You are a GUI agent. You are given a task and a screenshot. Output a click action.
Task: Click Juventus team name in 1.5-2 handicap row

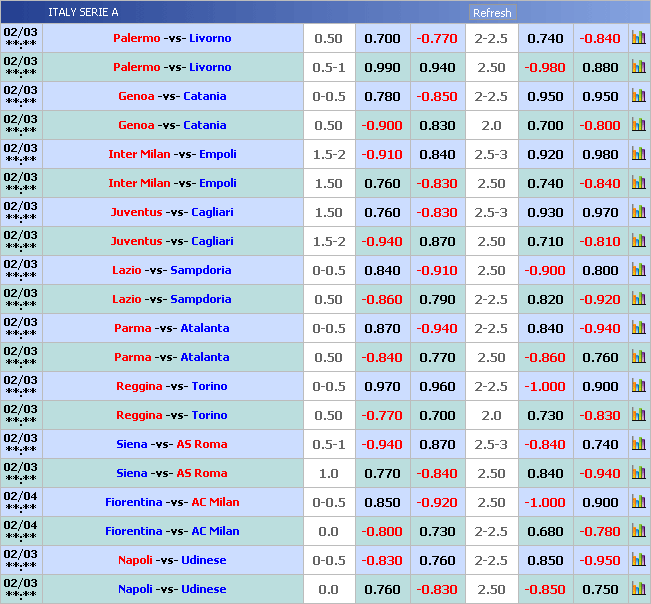click(x=136, y=241)
